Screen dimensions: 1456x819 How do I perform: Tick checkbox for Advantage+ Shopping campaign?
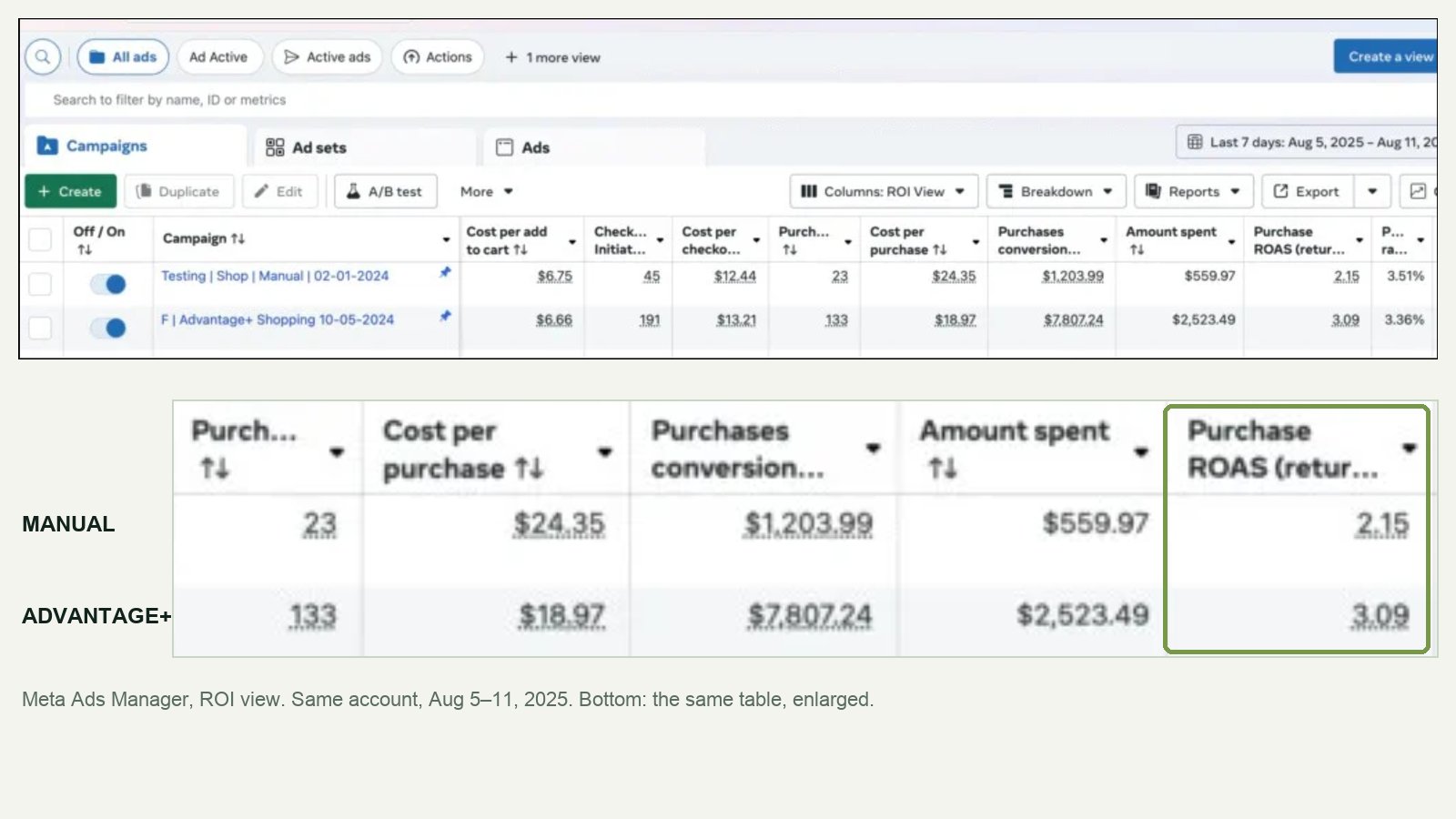click(x=40, y=328)
